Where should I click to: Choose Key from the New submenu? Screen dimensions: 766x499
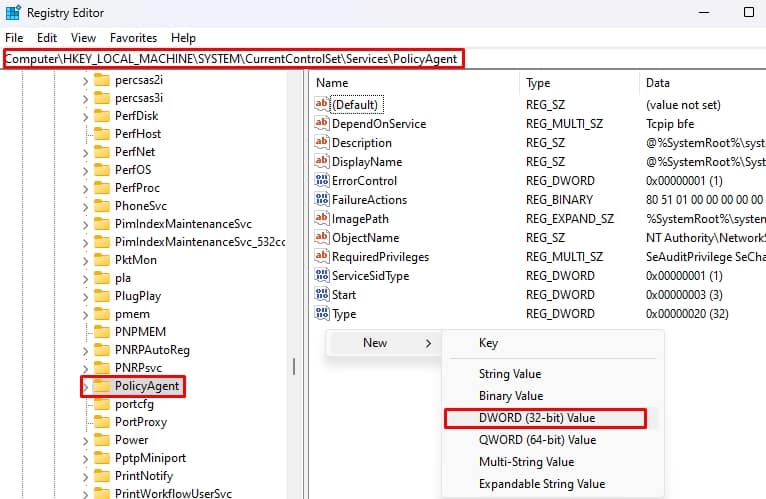[553, 343]
